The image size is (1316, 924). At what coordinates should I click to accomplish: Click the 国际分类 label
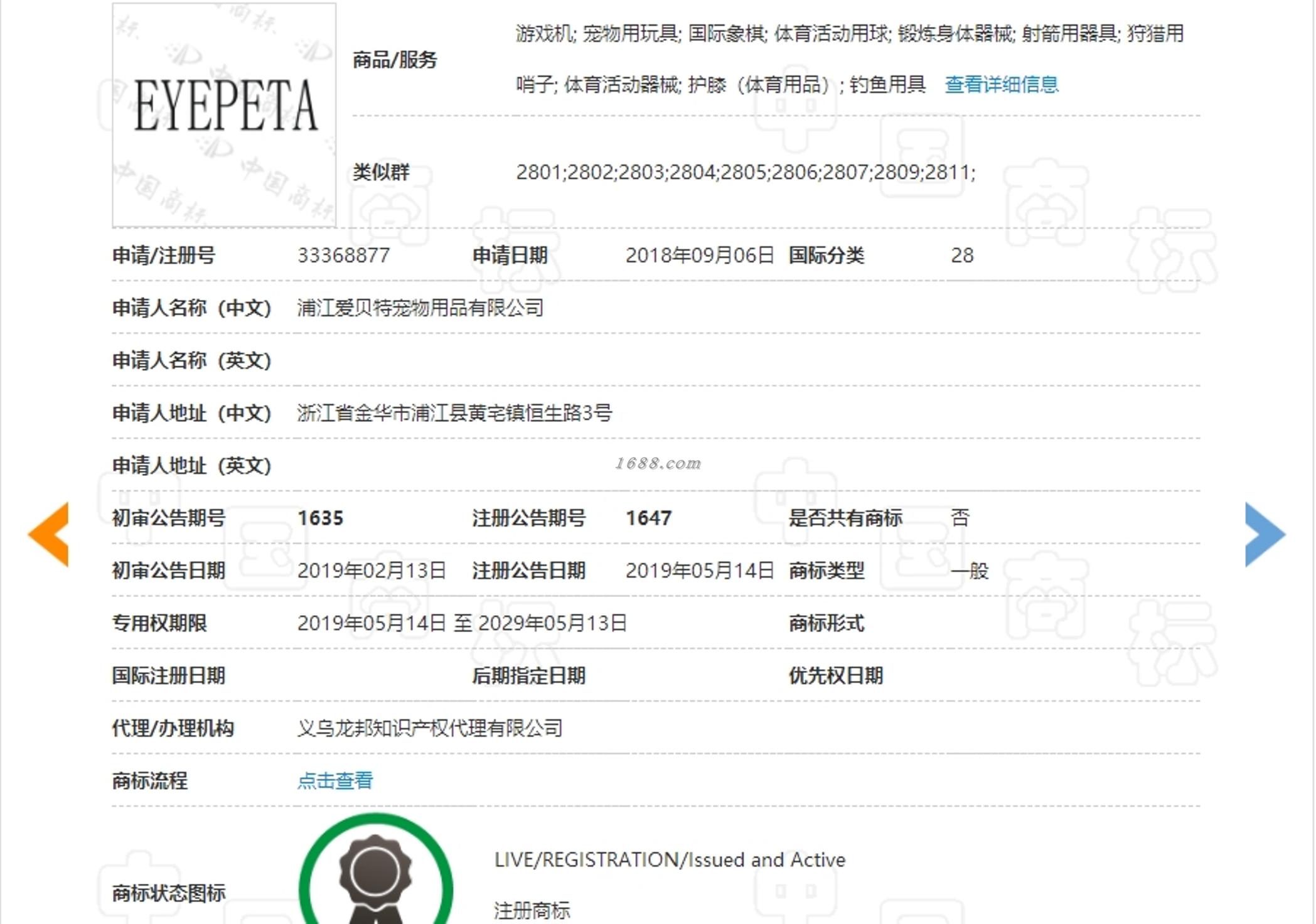(827, 255)
